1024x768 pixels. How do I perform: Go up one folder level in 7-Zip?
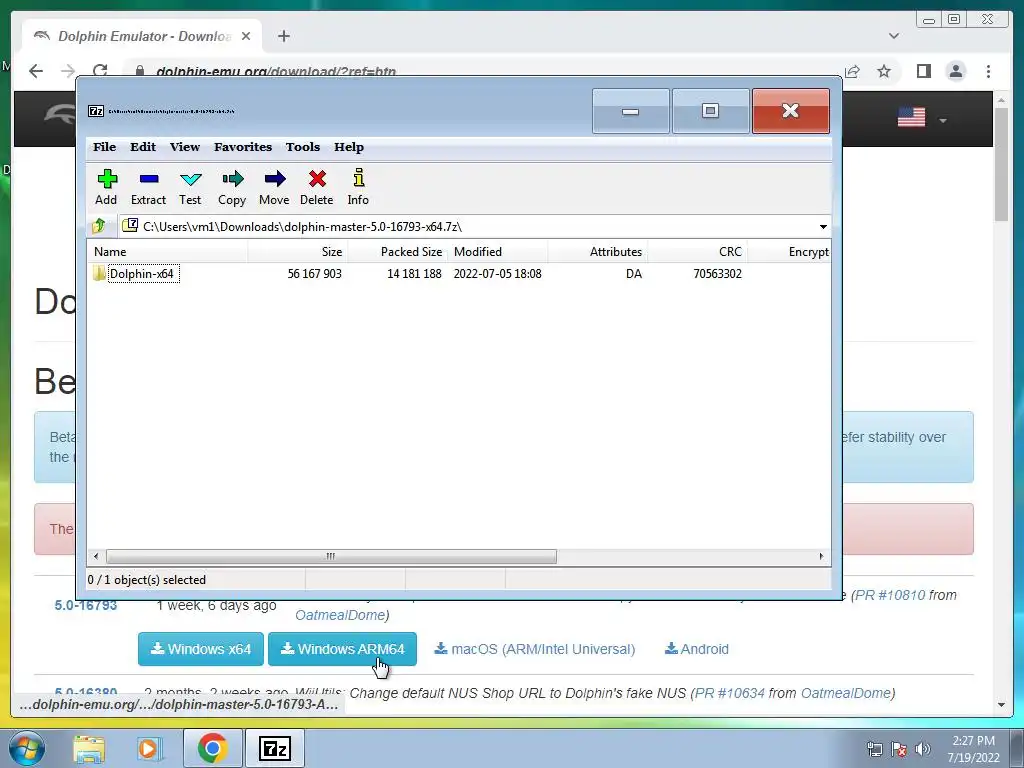pyautogui.click(x=99, y=226)
